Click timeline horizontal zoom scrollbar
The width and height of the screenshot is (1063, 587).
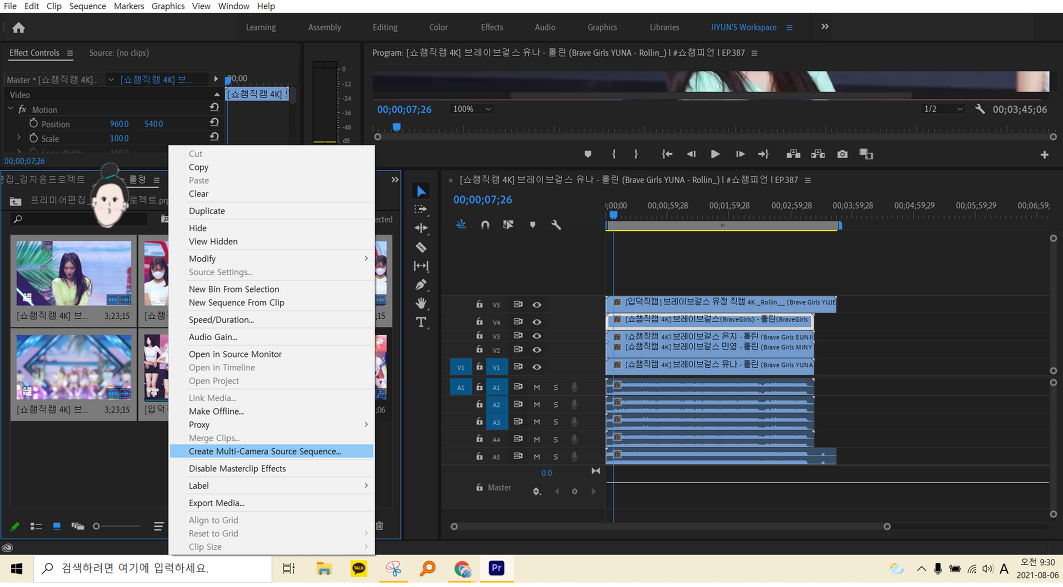click(670, 526)
